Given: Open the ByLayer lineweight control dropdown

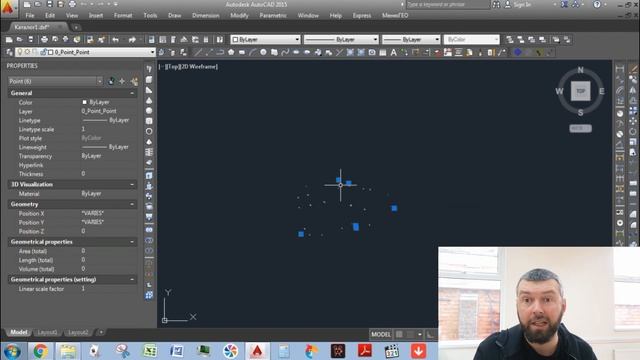Looking at the screenshot, I should pos(411,40).
